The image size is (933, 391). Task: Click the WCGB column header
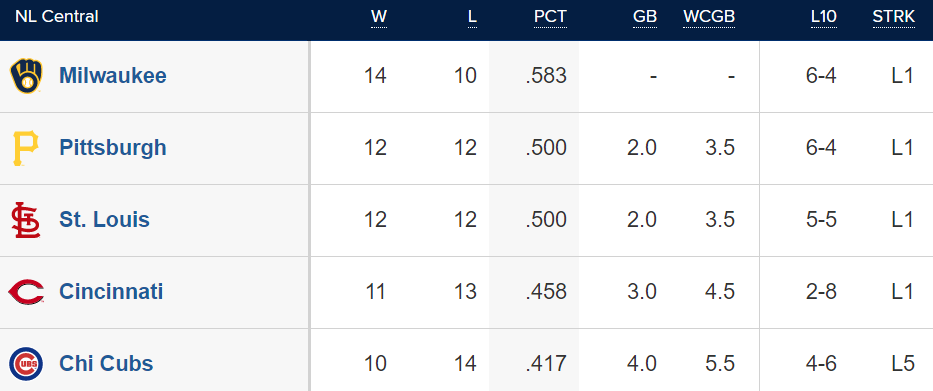[x=709, y=17]
